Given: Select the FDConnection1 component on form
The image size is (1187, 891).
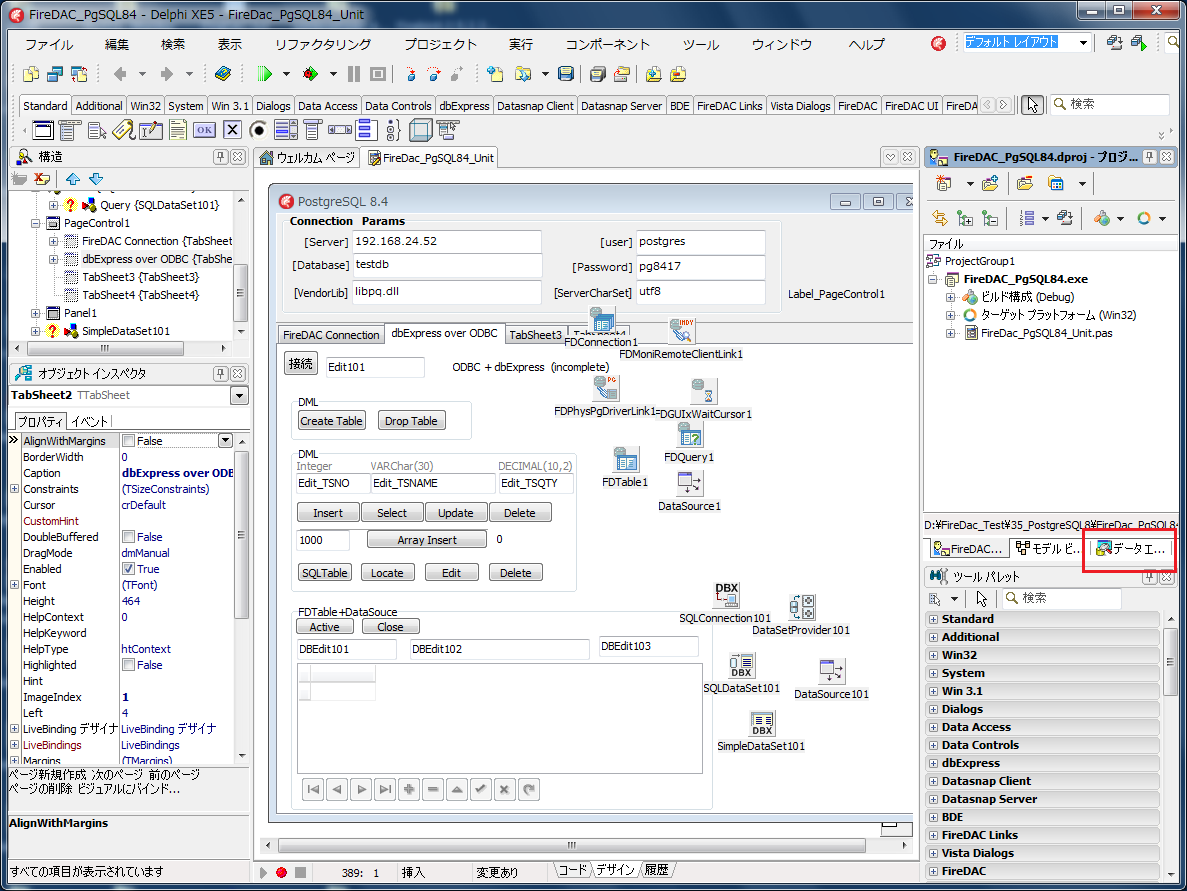Looking at the screenshot, I should [601, 320].
